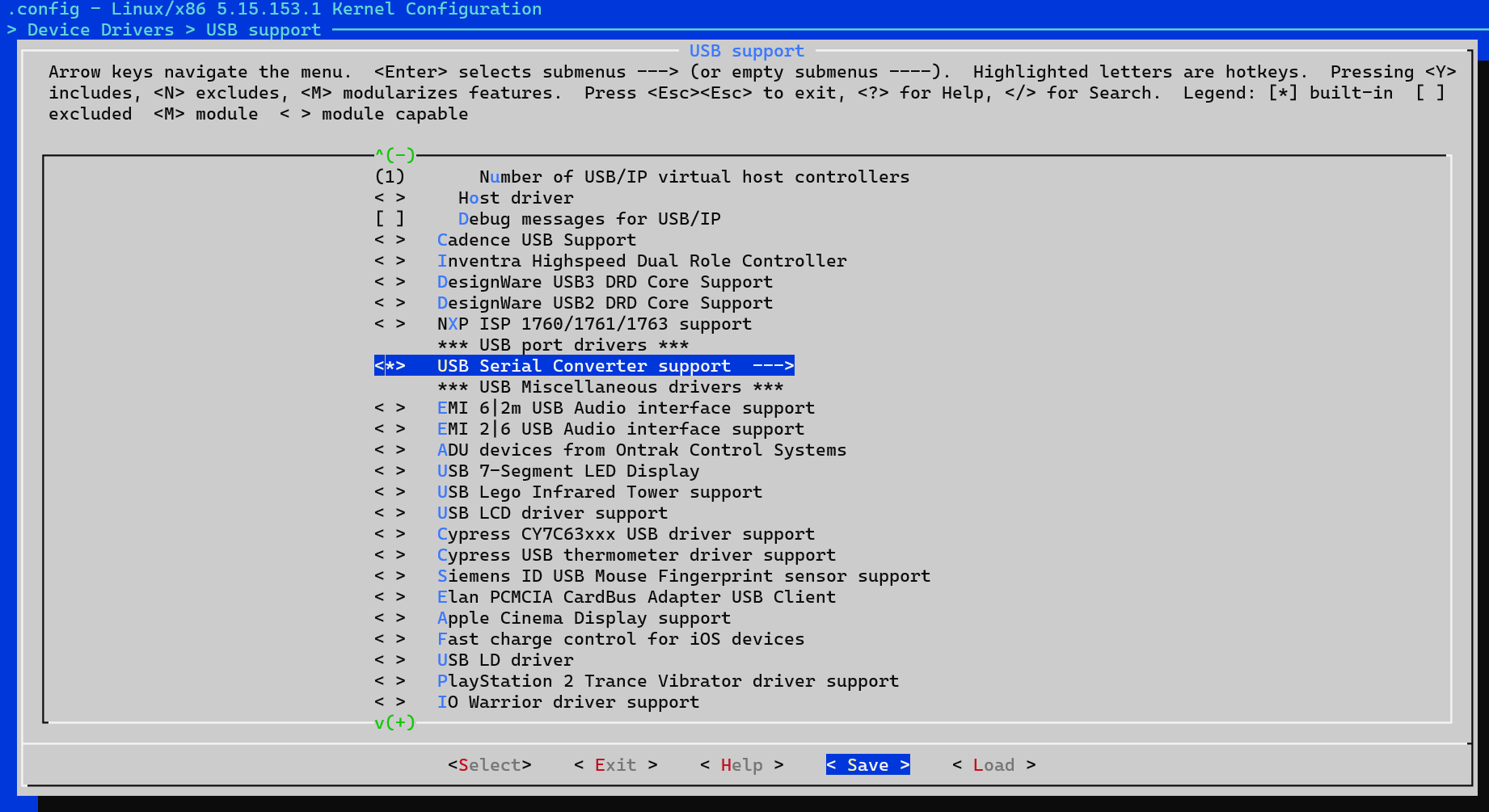The width and height of the screenshot is (1489, 812).
Task: Select USB LD driver entry
Action: 474,660
